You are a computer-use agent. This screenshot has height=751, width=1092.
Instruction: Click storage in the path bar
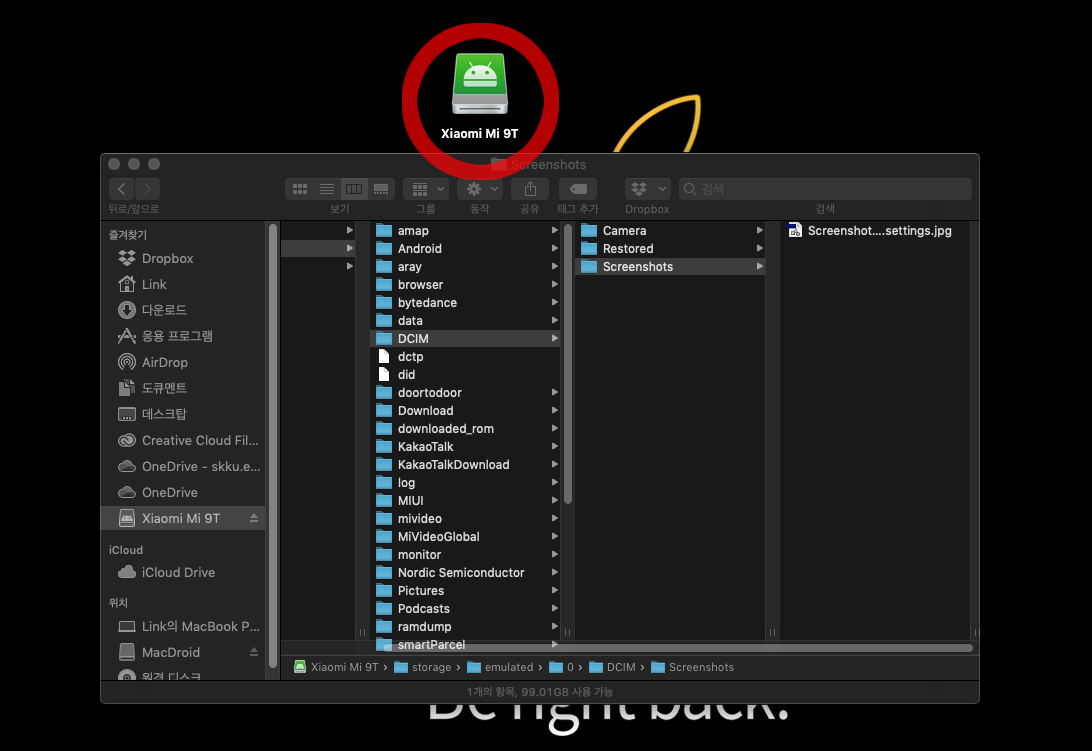tap(423, 667)
